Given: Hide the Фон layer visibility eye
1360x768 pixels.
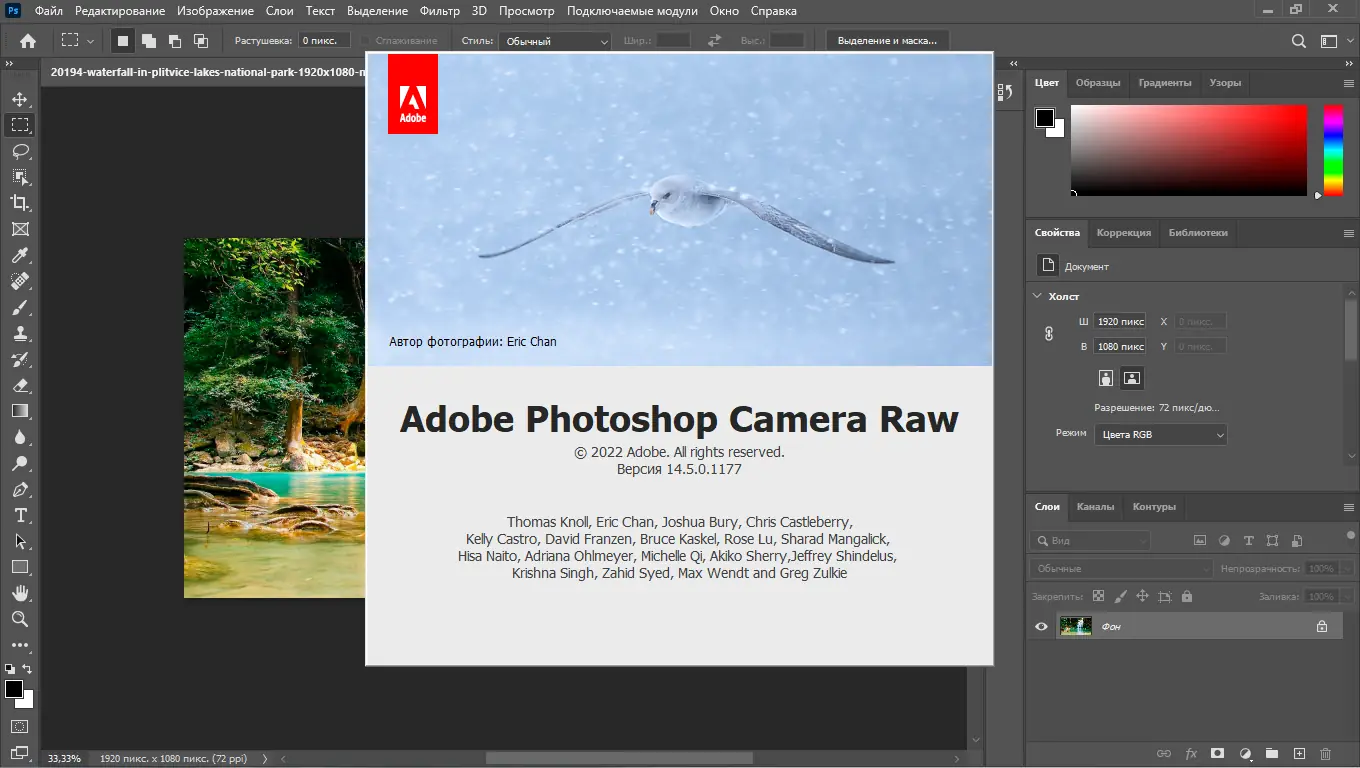Looking at the screenshot, I should pyautogui.click(x=1041, y=626).
